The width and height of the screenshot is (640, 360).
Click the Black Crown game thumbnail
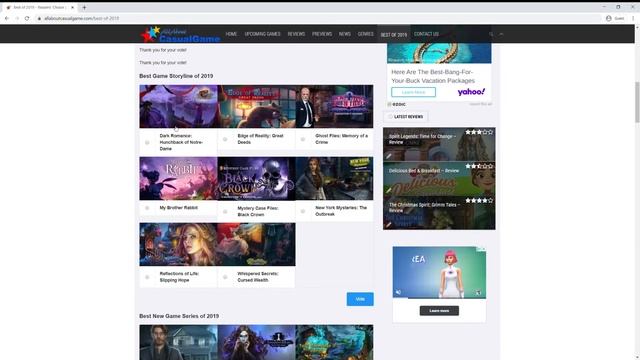click(256, 178)
